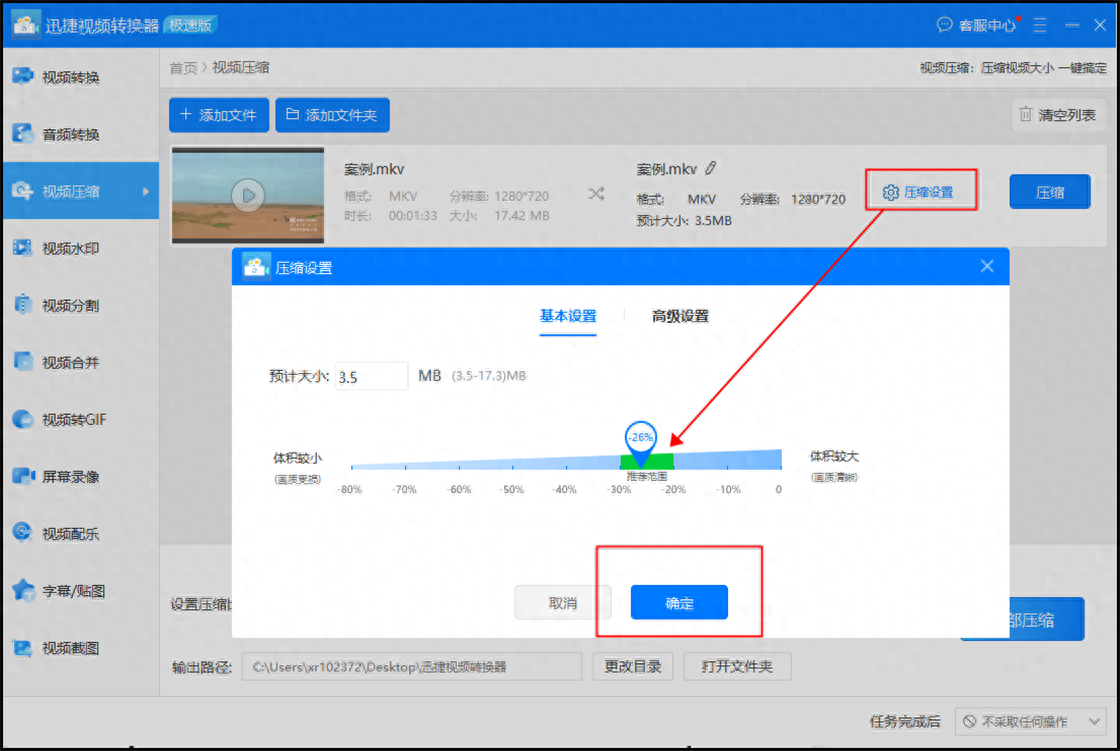Click 清空列表 trash button

click(1058, 114)
